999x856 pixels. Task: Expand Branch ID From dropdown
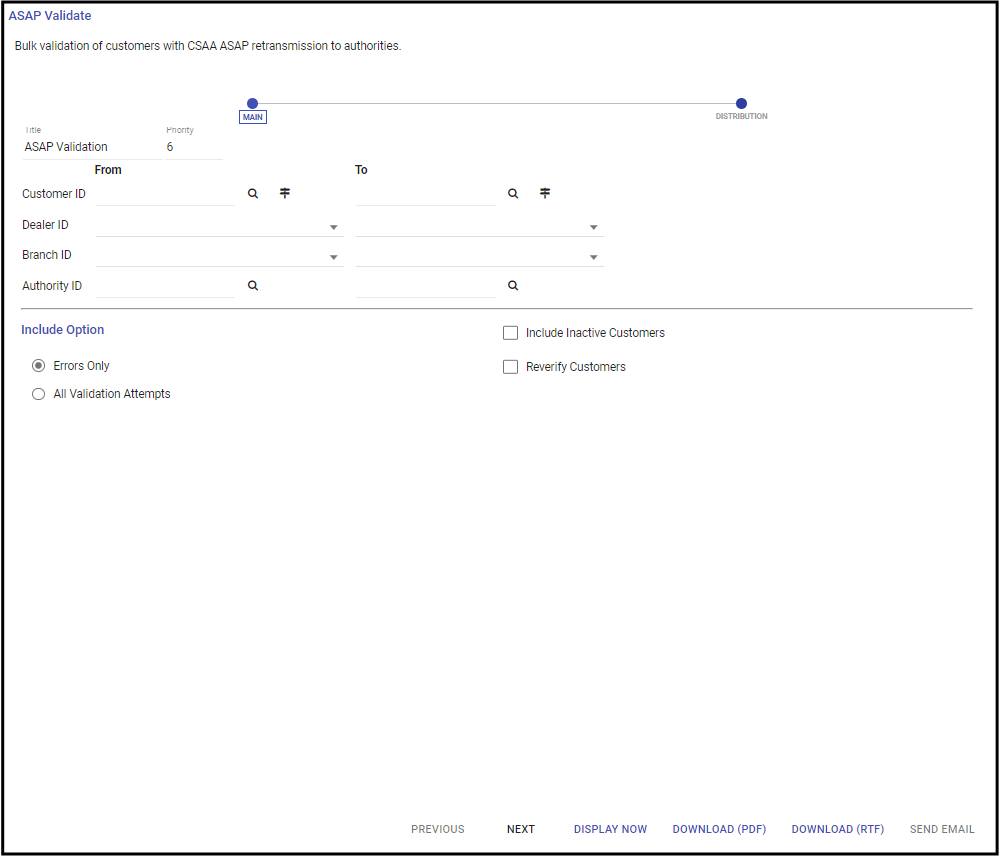[x=333, y=257]
